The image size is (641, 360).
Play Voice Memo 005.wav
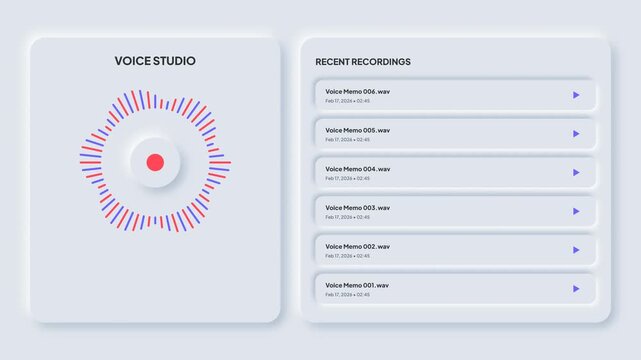coord(576,134)
